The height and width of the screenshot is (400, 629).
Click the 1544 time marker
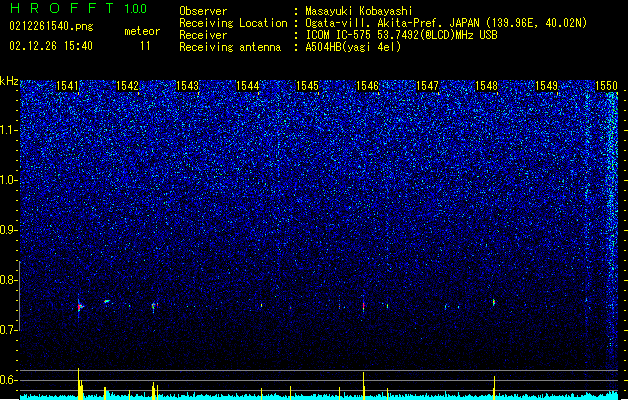pos(247,86)
